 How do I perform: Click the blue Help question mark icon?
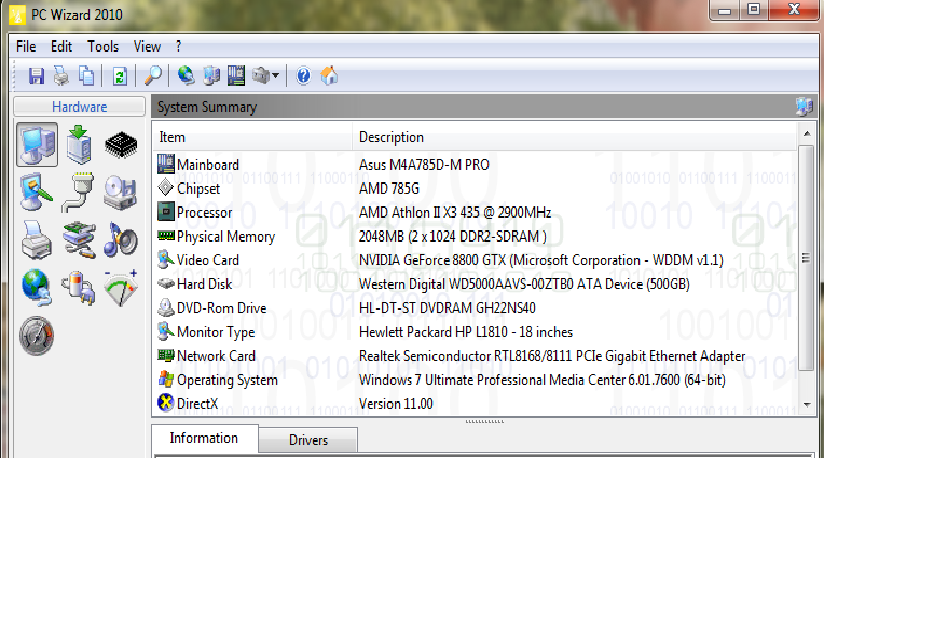pos(303,76)
